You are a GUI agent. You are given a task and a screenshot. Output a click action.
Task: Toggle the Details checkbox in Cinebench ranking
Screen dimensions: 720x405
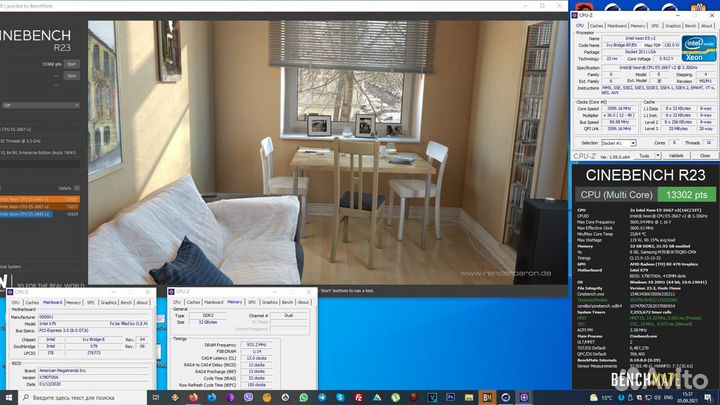coord(77,188)
